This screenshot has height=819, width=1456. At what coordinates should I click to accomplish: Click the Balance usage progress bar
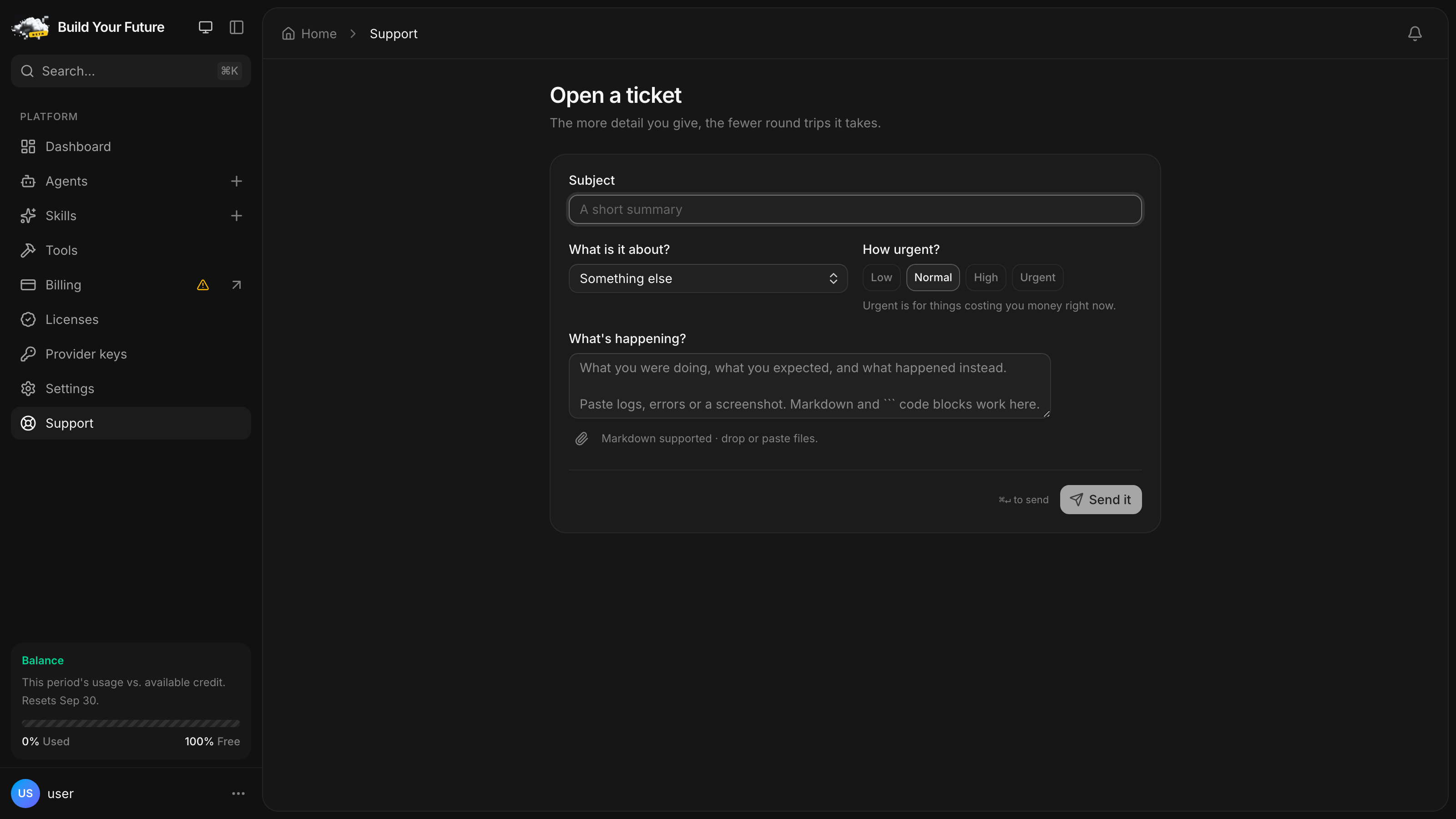pos(131,723)
